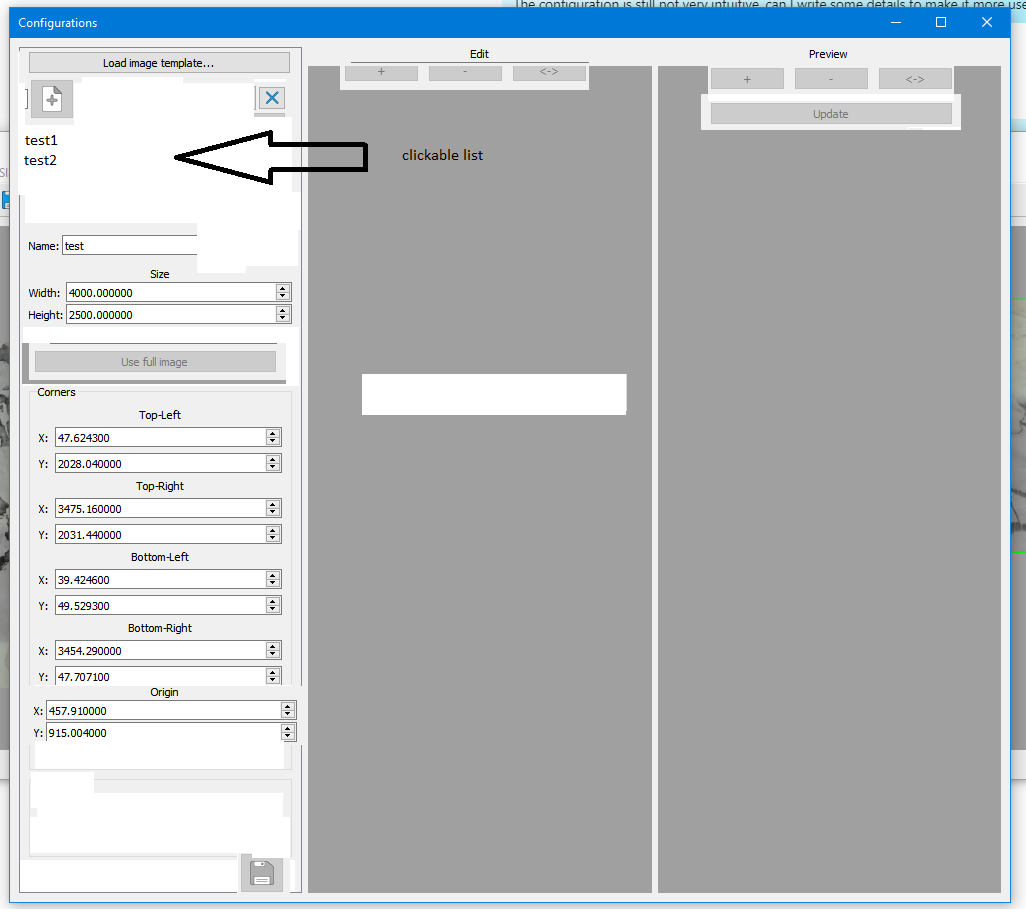Viewport: 1026px width, 913px height.
Task: Adjust the Origin X spinner arrows
Action: [x=288, y=711]
